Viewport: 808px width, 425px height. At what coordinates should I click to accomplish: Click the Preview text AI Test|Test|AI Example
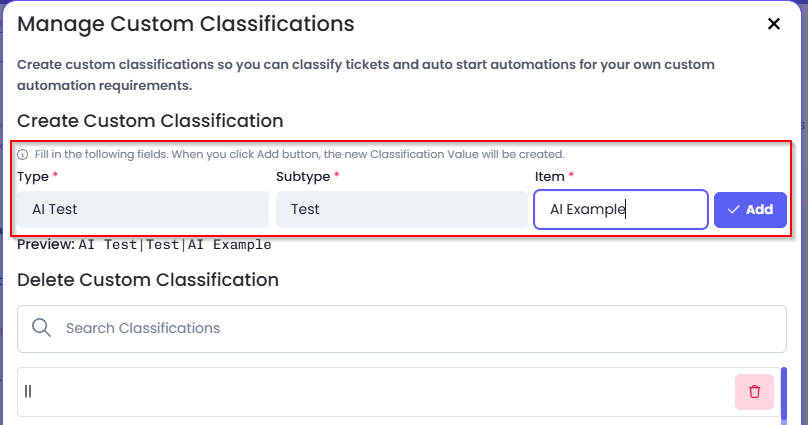(175, 245)
